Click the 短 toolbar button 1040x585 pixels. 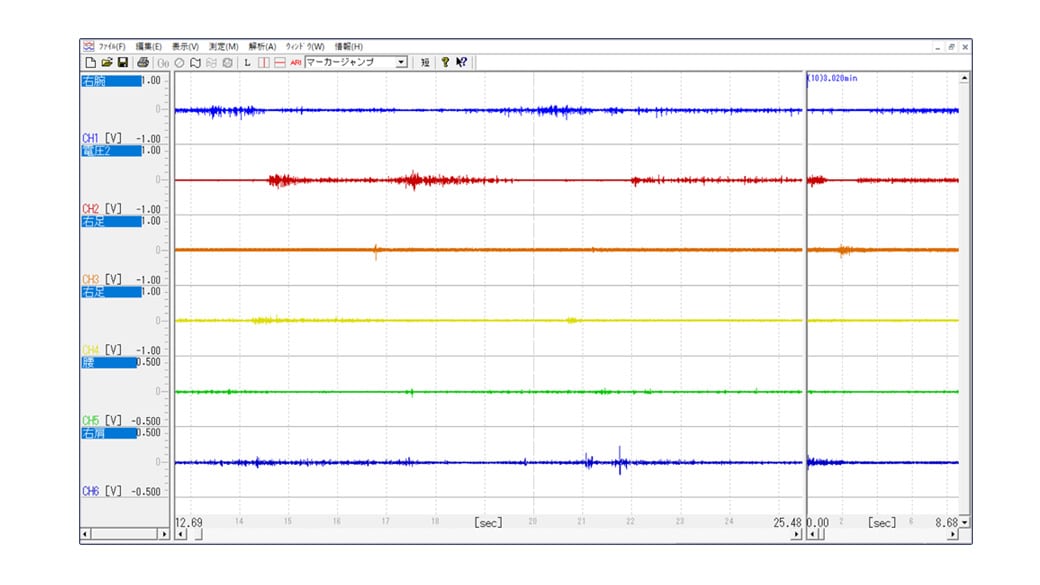click(x=425, y=62)
